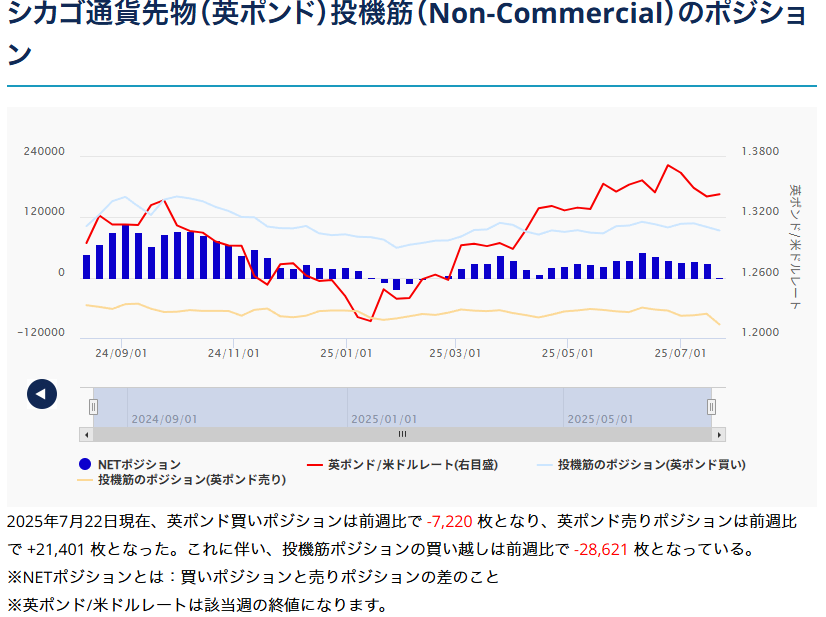Click the left range handle of the navigator
The image size is (826, 617).
point(93,406)
